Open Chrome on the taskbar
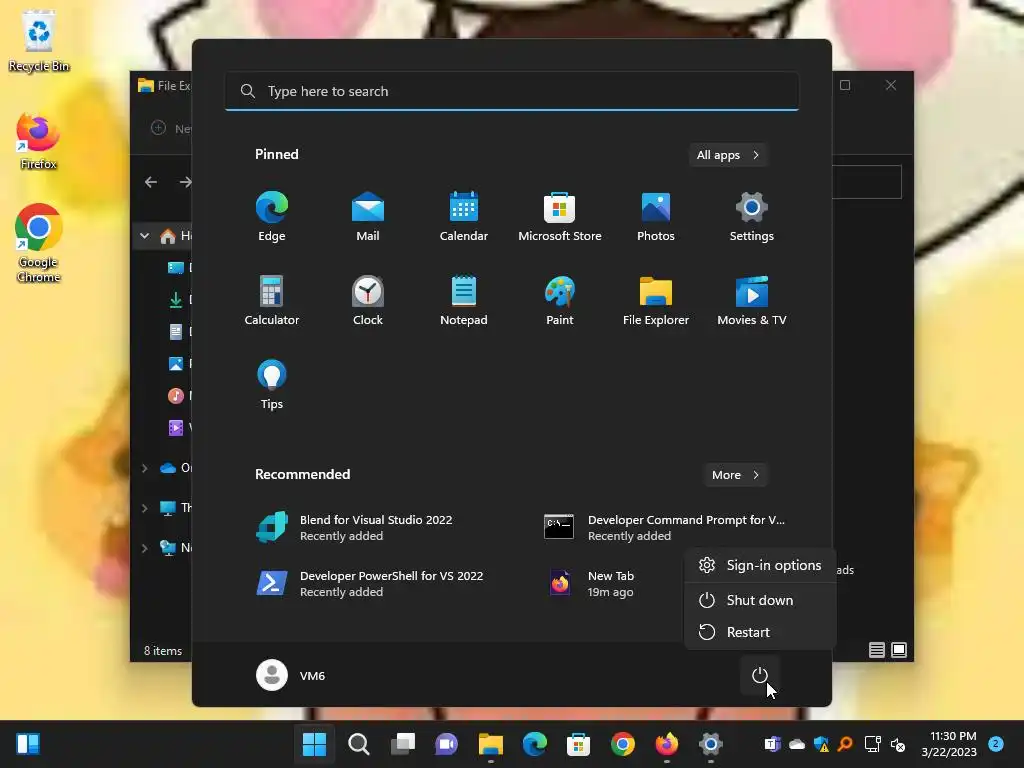The height and width of the screenshot is (768, 1024). coord(623,744)
